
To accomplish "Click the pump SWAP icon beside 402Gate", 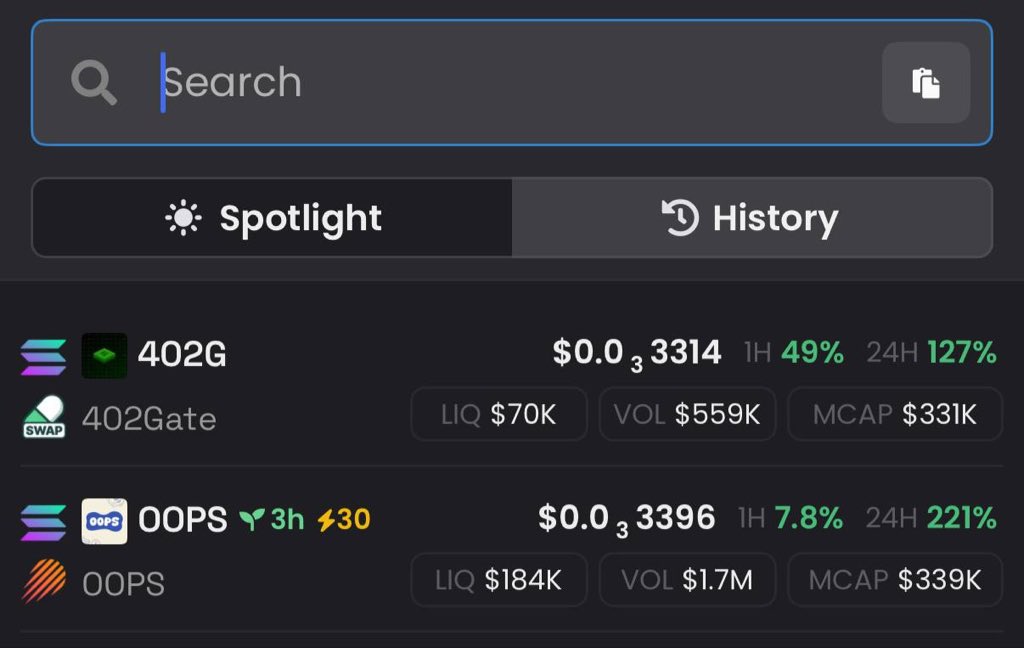I will tap(44, 416).
